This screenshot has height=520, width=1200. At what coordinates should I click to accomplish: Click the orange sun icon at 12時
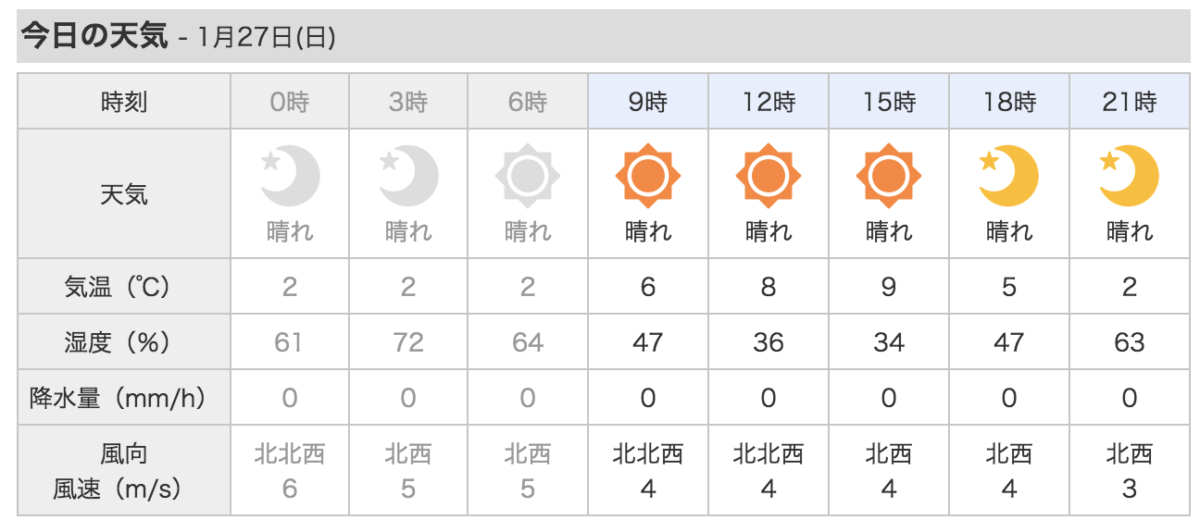[768, 177]
